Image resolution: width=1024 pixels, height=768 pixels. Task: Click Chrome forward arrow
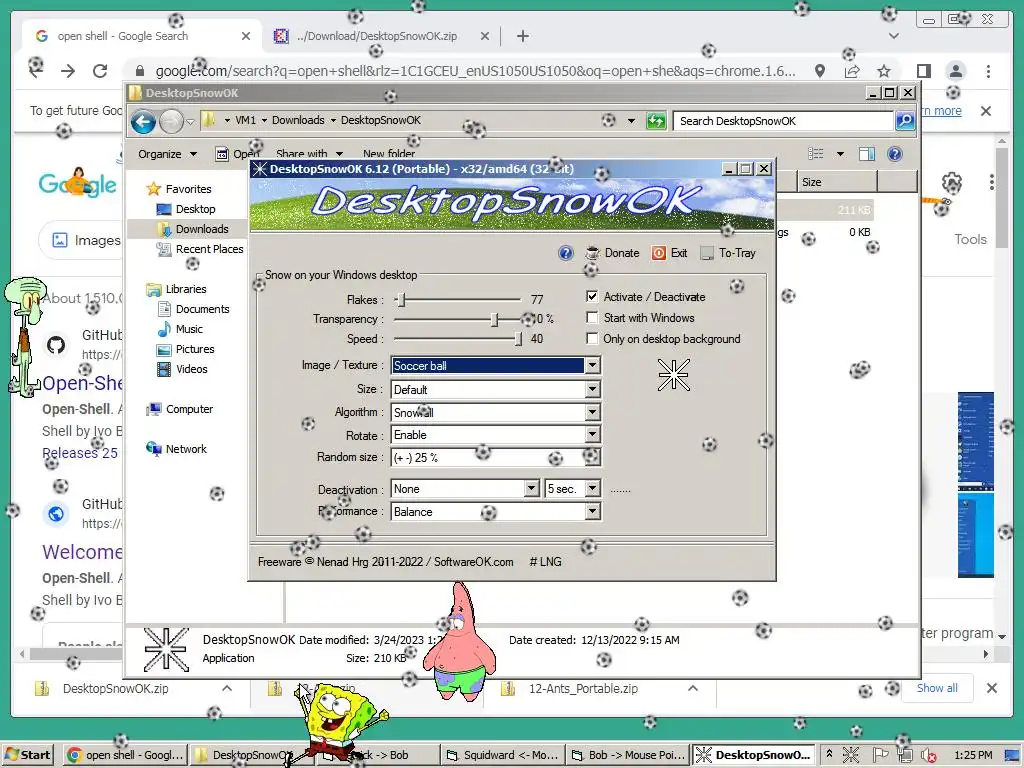click(68, 71)
